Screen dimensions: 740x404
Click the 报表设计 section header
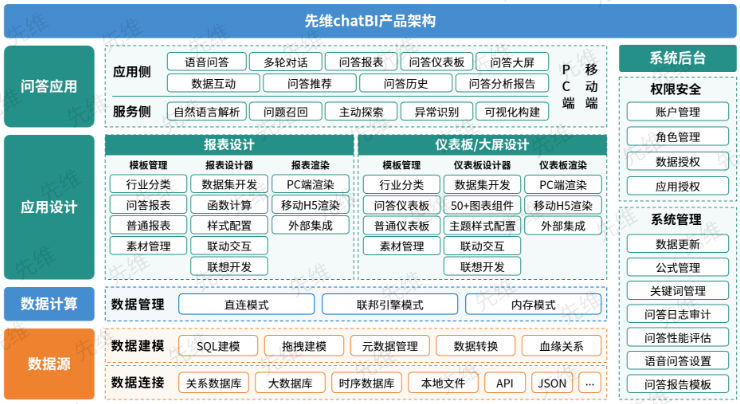229,145
